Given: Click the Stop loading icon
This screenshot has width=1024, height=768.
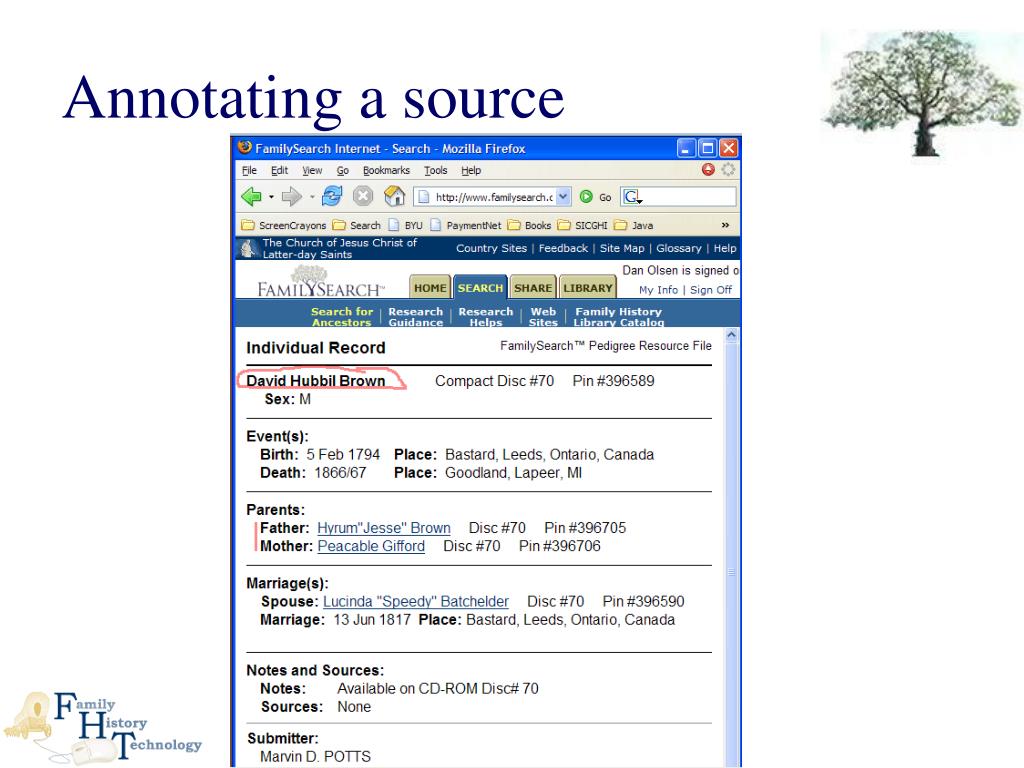Looking at the screenshot, I should point(363,196).
